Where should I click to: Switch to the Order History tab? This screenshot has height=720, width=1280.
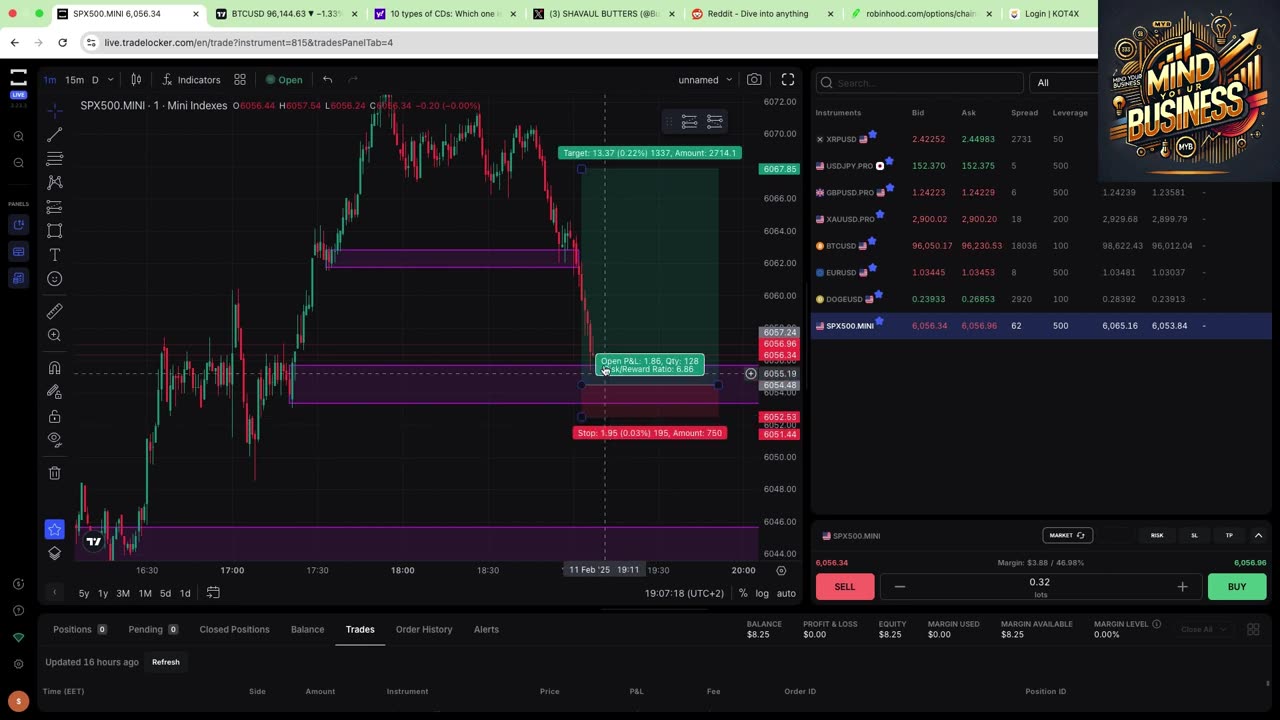[x=424, y=629]
